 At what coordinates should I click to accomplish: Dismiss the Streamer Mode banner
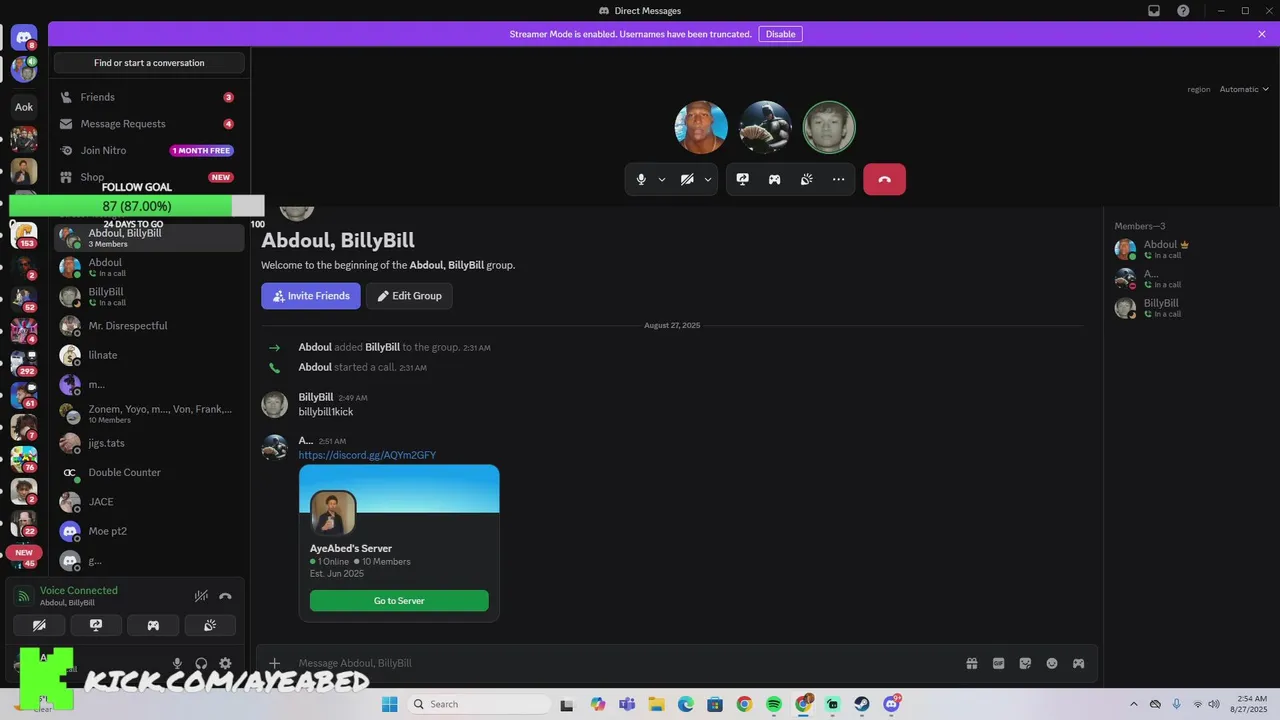[1262, 34]
